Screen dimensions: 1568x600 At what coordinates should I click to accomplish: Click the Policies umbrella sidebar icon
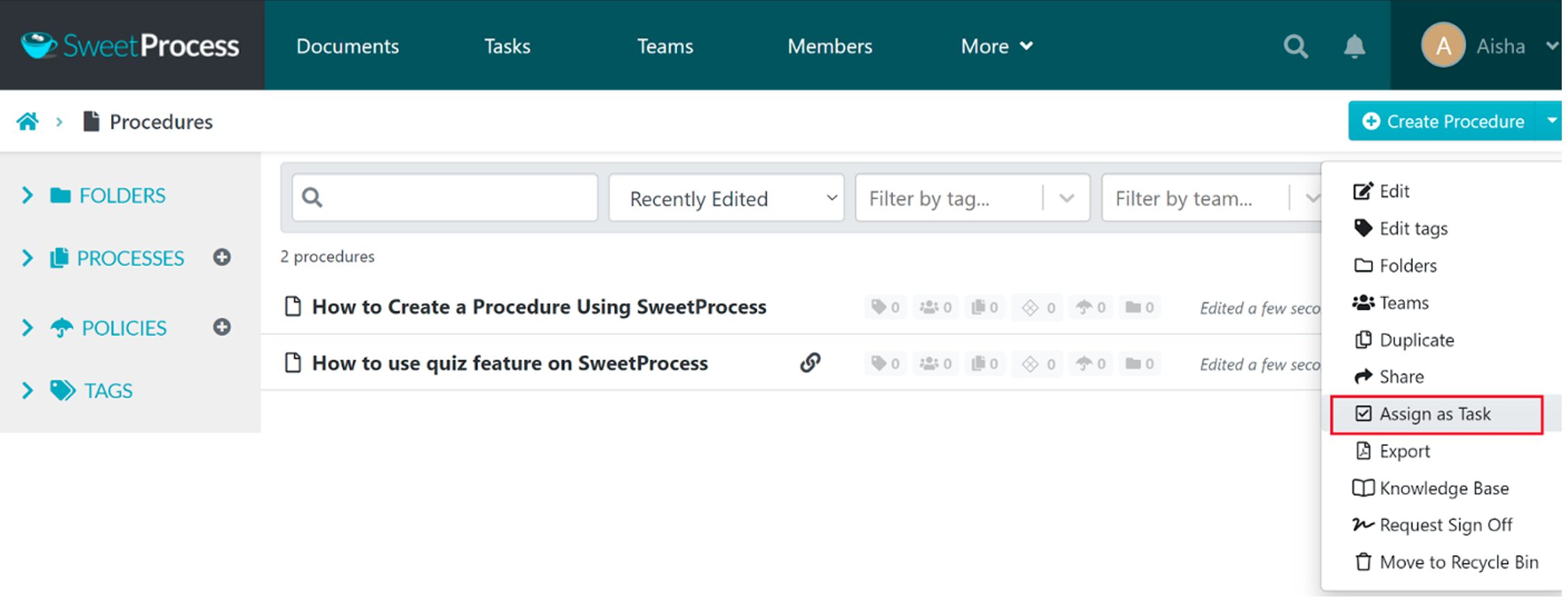[x=62, y=329]
